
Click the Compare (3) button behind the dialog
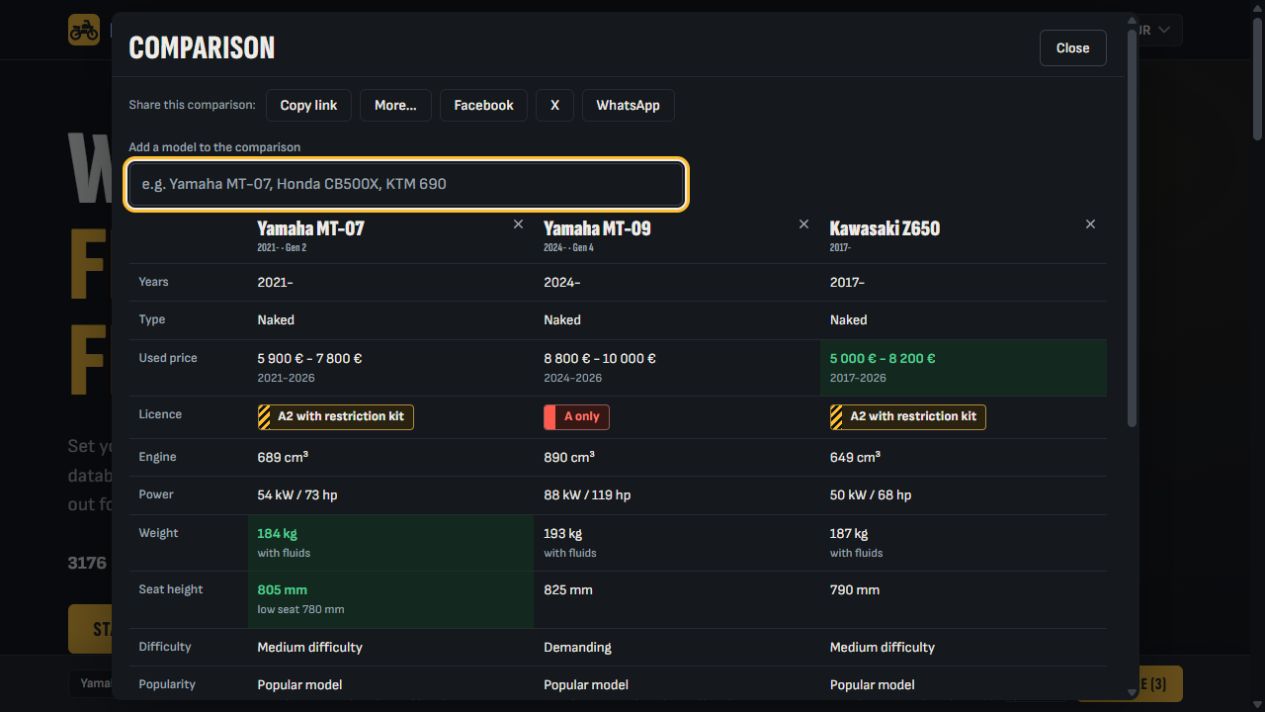(x=1160, y=684)
